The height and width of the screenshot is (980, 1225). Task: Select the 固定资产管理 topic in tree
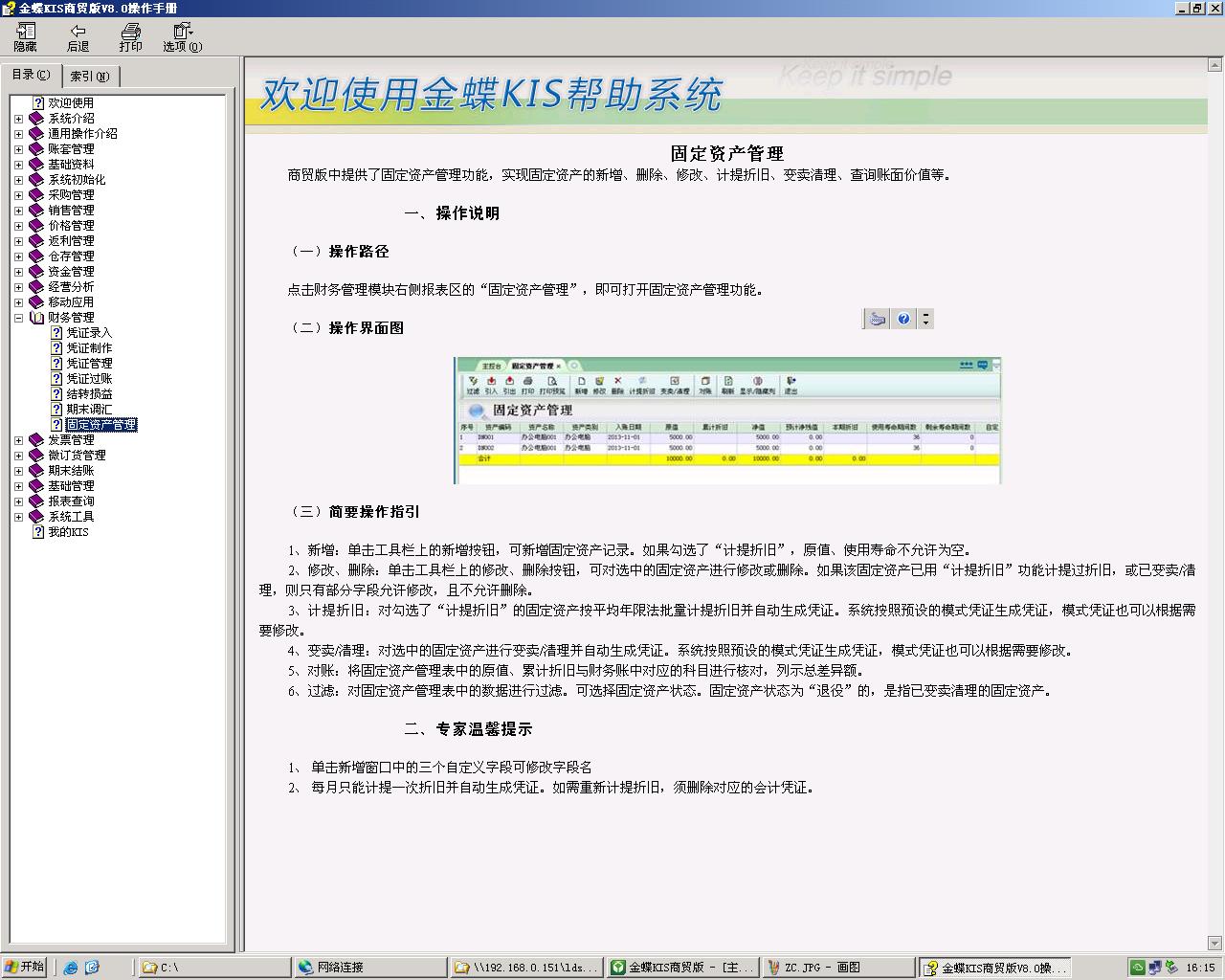(101, 425)
